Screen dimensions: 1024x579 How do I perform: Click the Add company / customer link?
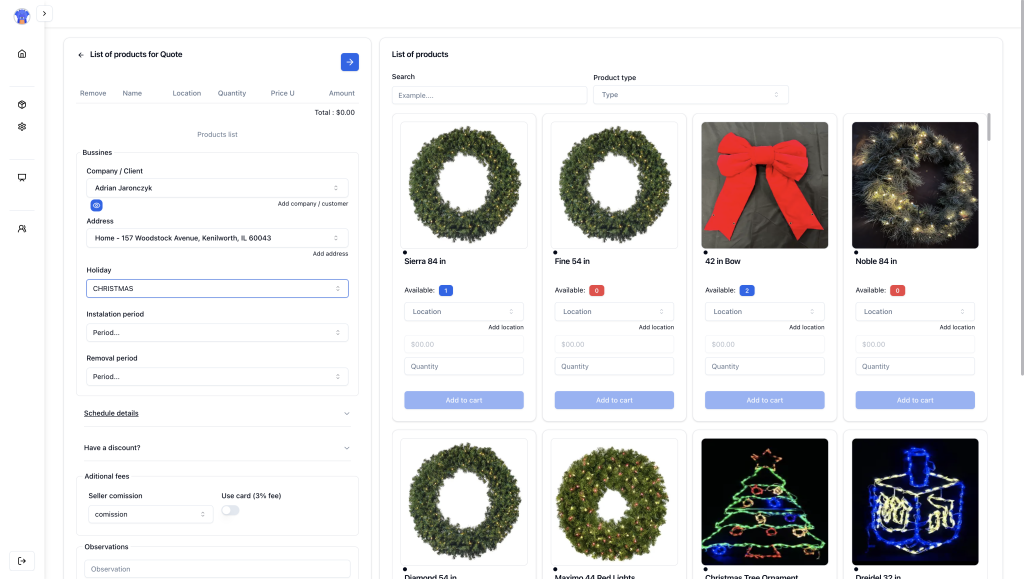[313, 204]
